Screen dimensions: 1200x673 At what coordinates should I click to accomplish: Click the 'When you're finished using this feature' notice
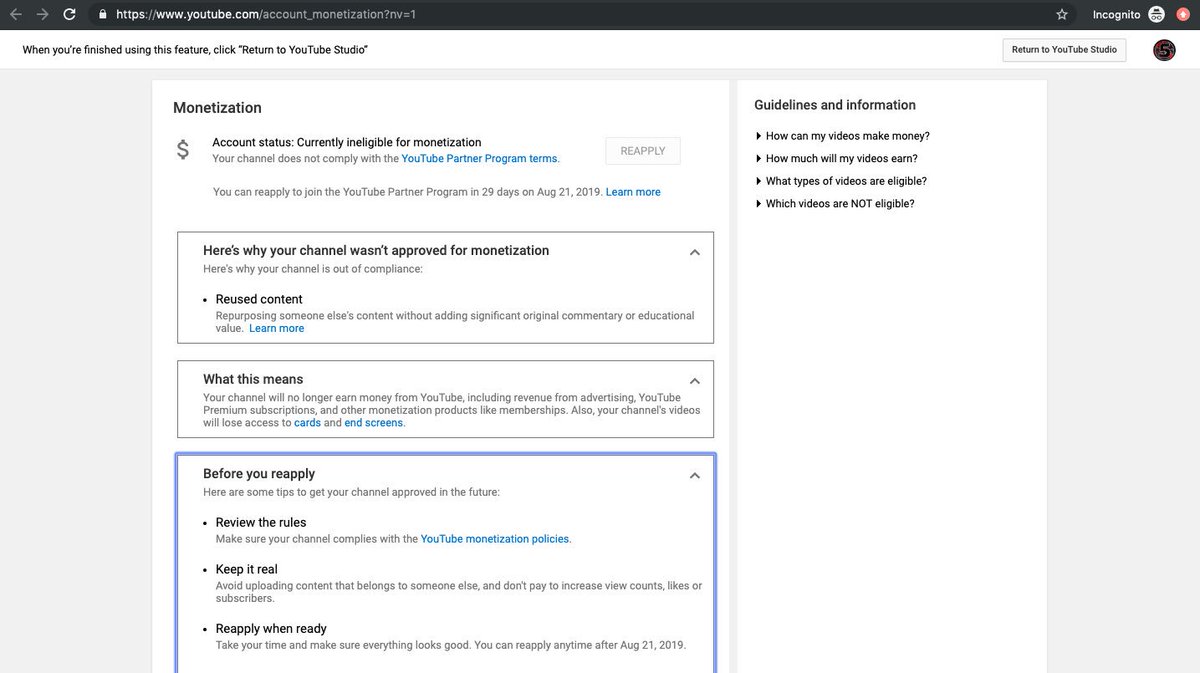pos(195,50)
